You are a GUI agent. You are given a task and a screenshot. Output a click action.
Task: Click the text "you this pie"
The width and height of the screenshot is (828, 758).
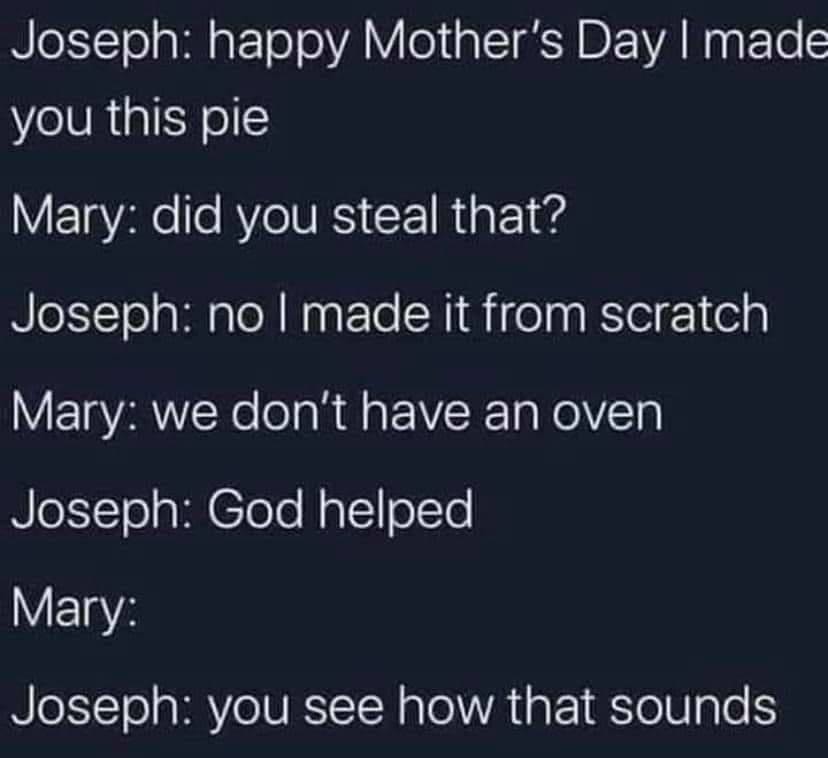pyautogui.click(x=140, y=121)
